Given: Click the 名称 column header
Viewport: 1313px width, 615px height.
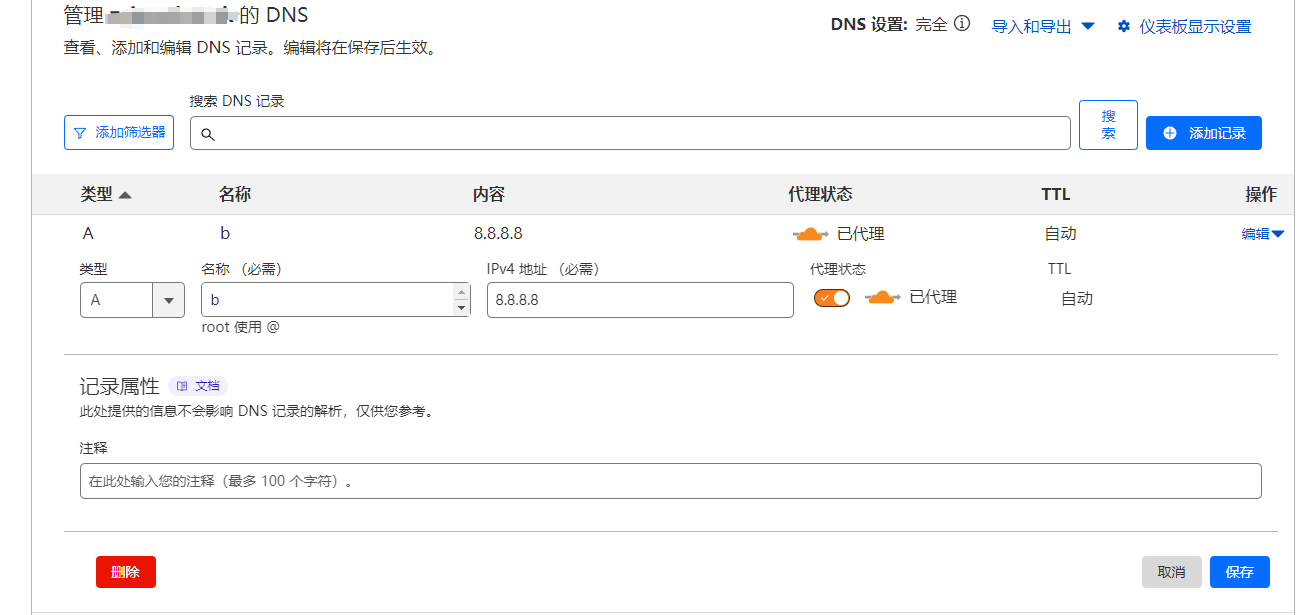Looking at the screenshot, I should click(x=235, y=195).
